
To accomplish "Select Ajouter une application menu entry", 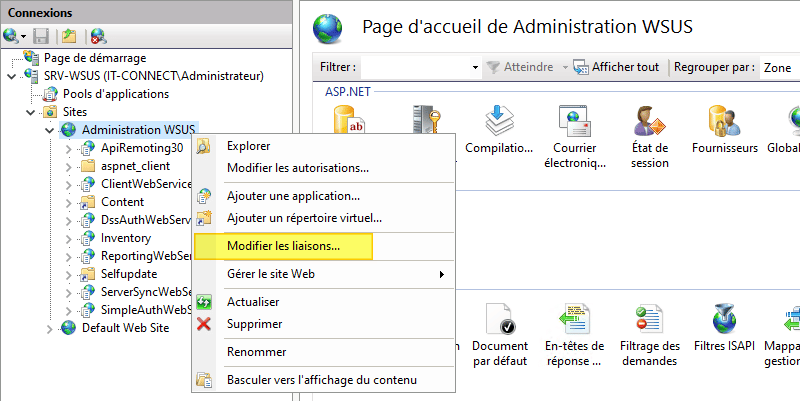I will 293,196.
